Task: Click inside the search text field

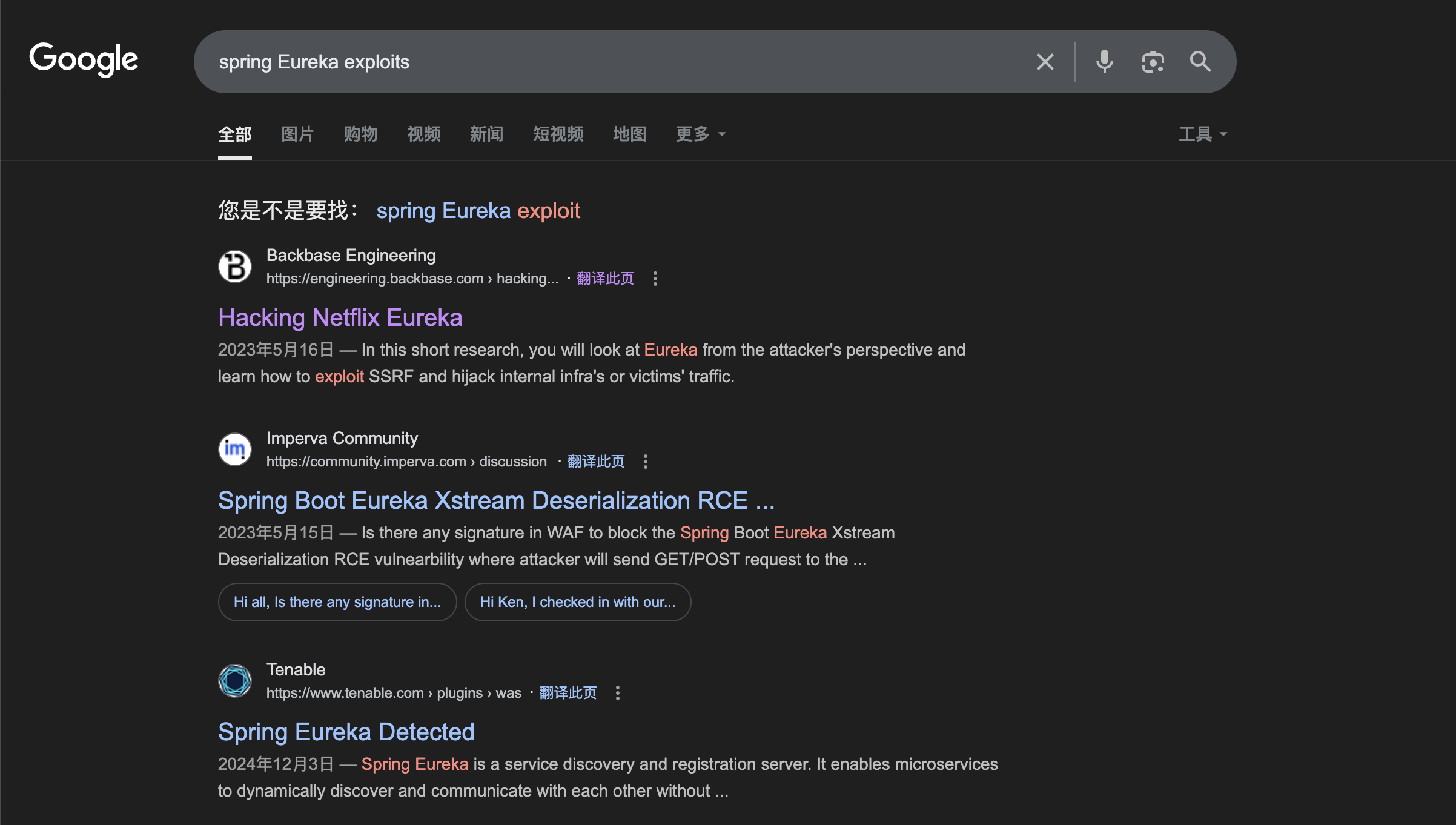Action: point(606,62)
